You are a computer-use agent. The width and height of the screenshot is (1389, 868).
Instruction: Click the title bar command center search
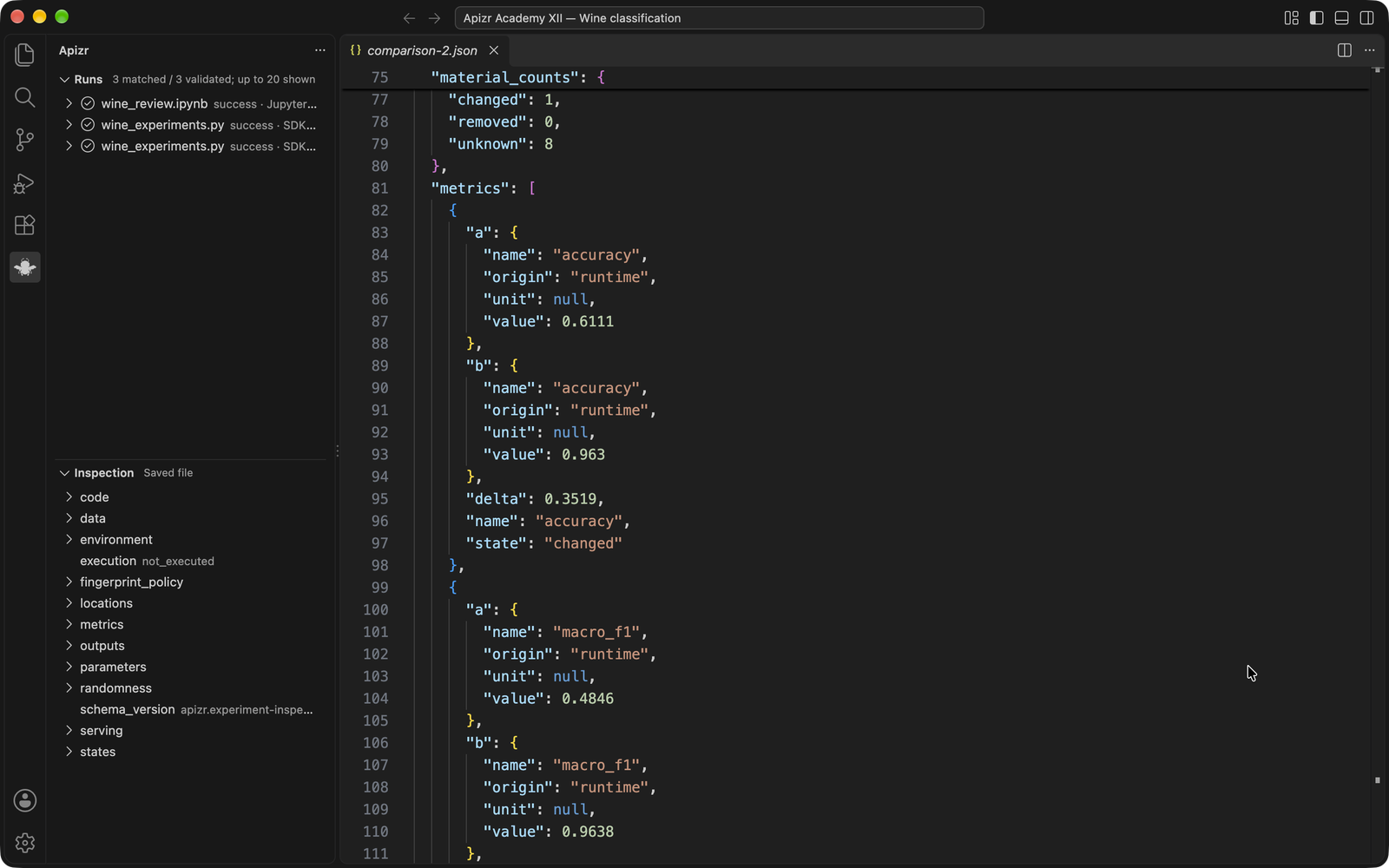[x=719, y=18]
